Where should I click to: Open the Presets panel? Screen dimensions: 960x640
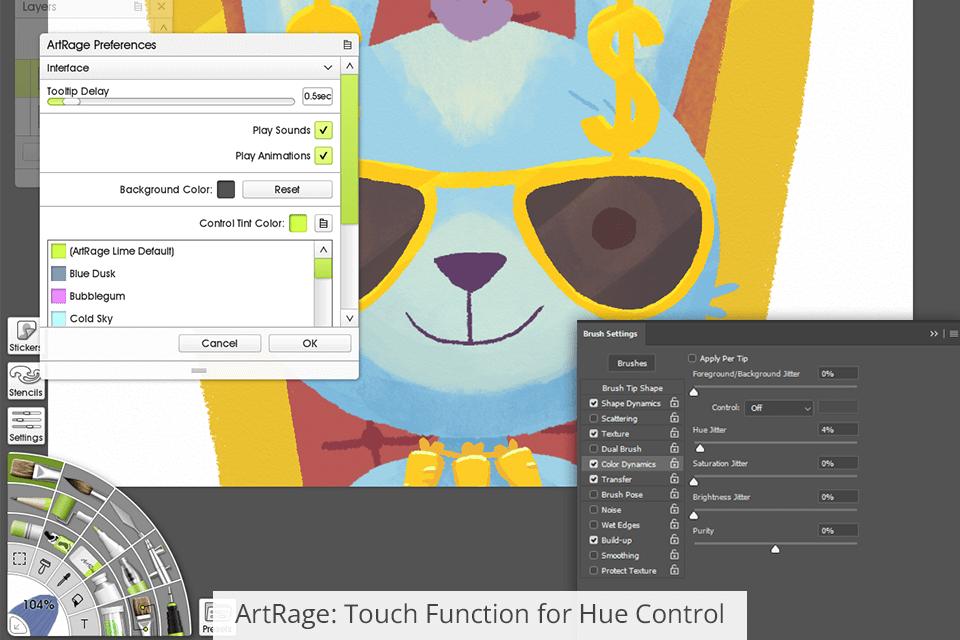coord(216,617)
